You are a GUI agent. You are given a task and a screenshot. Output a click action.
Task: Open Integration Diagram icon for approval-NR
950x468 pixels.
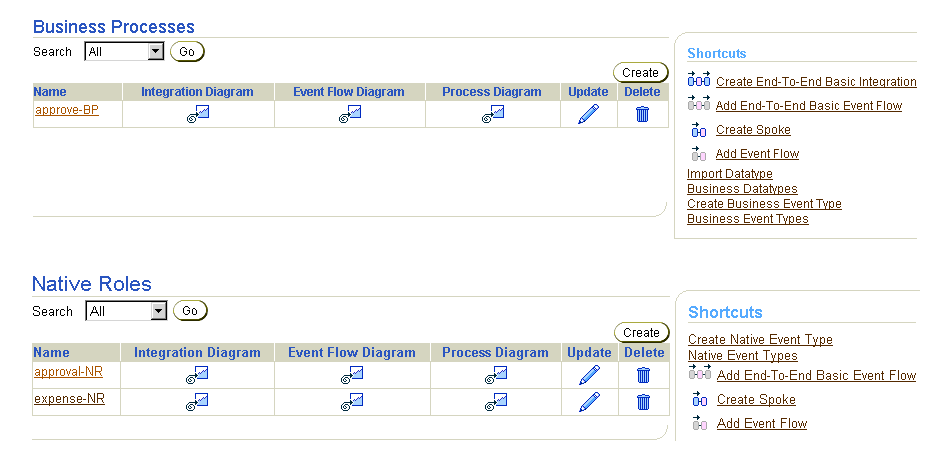click(197, 375)
